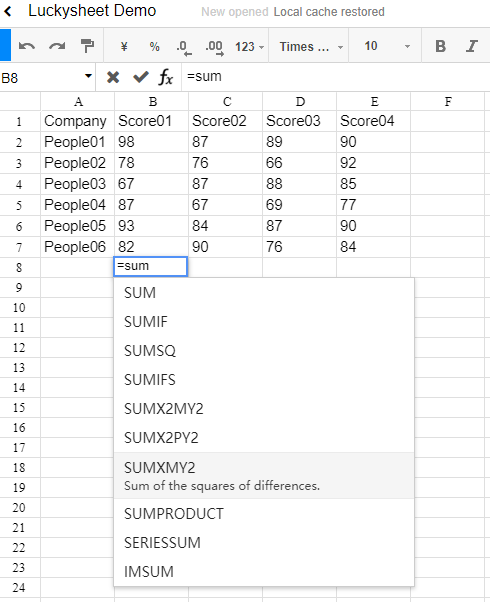Increase decimal places
The image size is (490, 602).
[214, 48]
